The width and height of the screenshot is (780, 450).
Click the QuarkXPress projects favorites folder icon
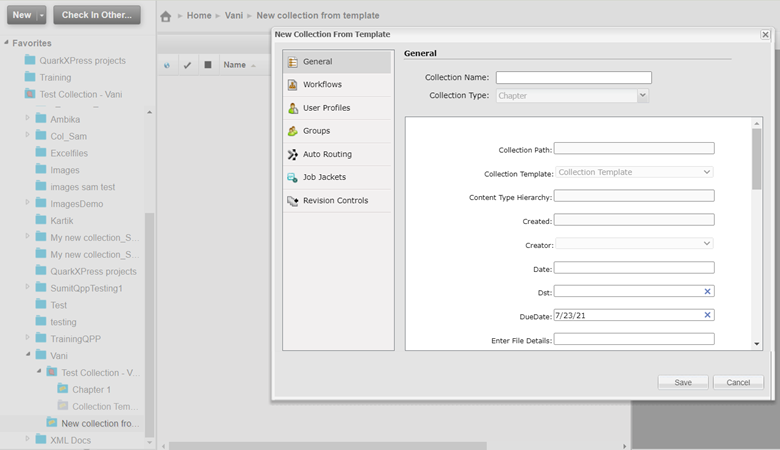pyautogui.click(x=30, y=60)
